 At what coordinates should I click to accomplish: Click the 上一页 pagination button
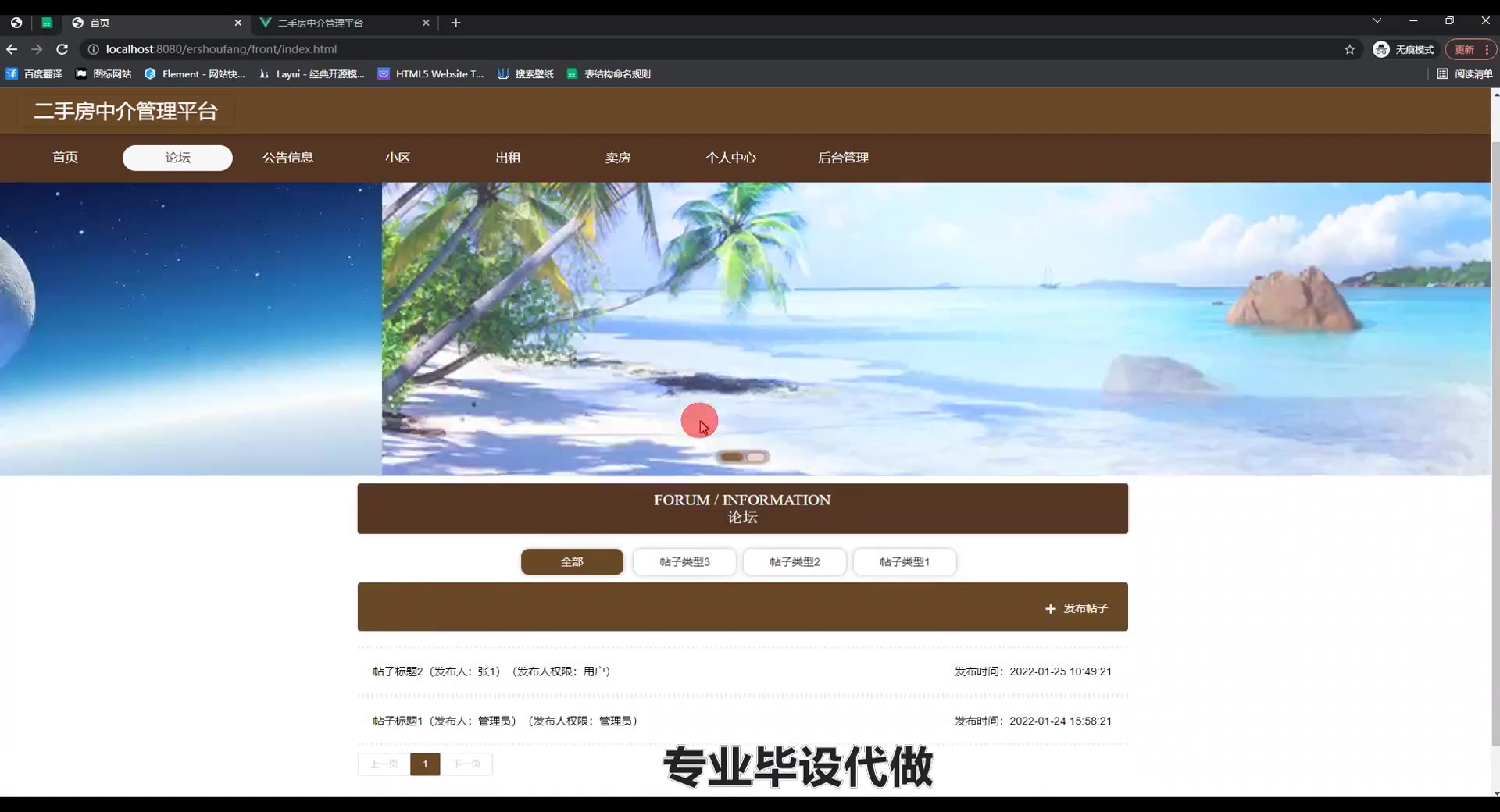pyautogui.click(x=384, y=764)
